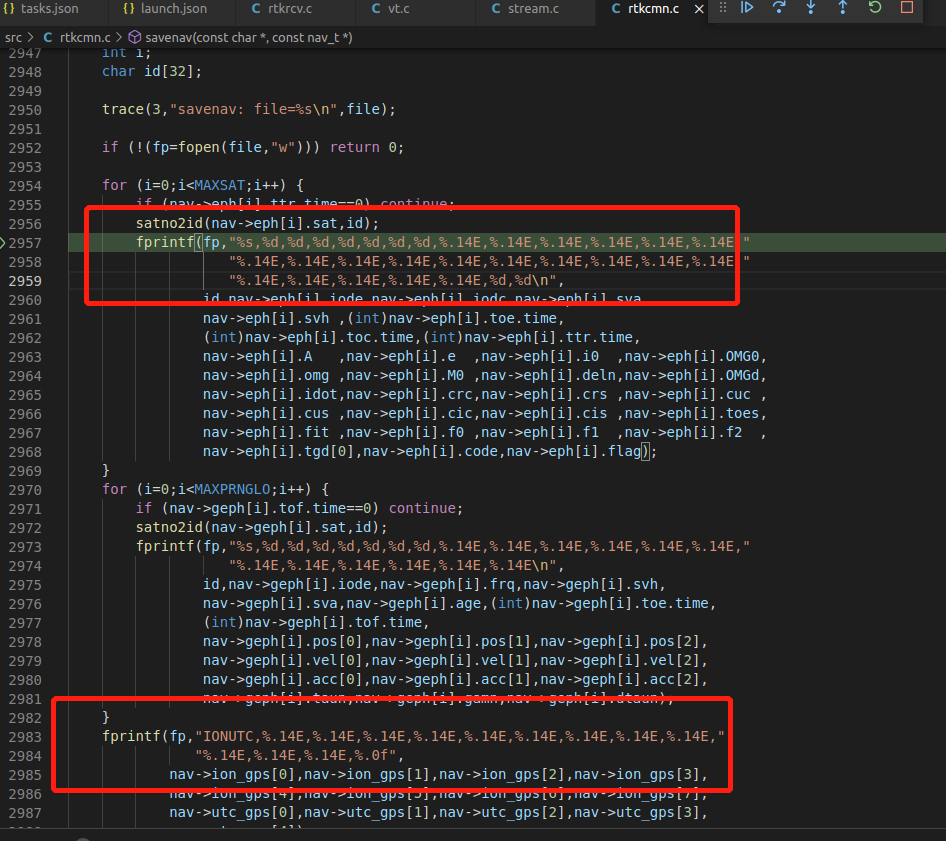Restart the debug session
Image resolution: width=946 pixels, height=841 pixels.
coord(876,8)
